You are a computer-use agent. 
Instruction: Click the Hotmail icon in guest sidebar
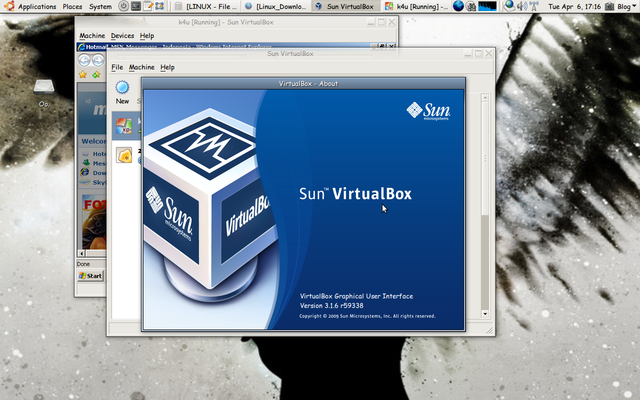click(x=85, y=154)
